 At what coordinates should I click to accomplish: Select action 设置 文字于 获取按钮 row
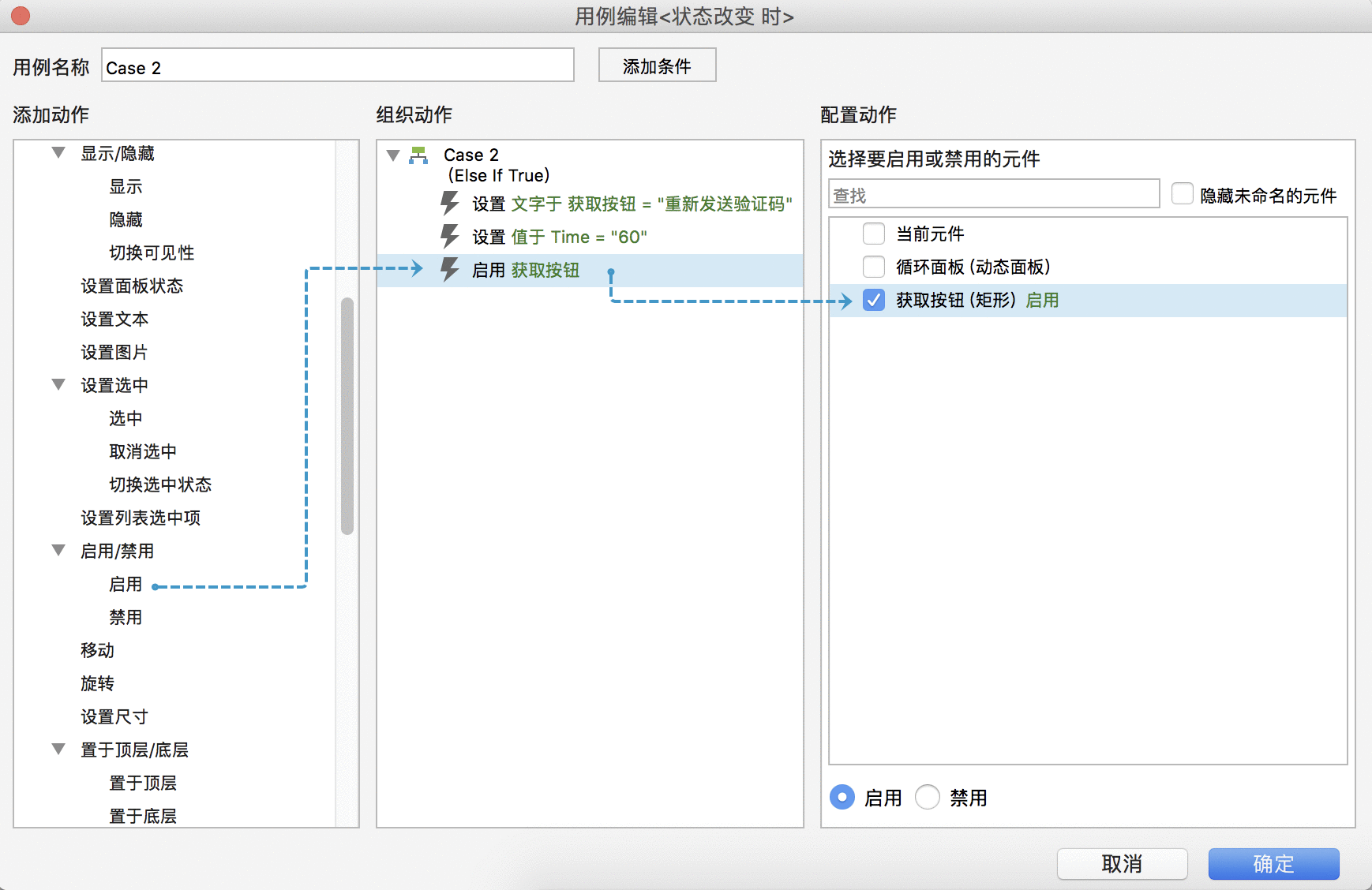click(590, 204)
